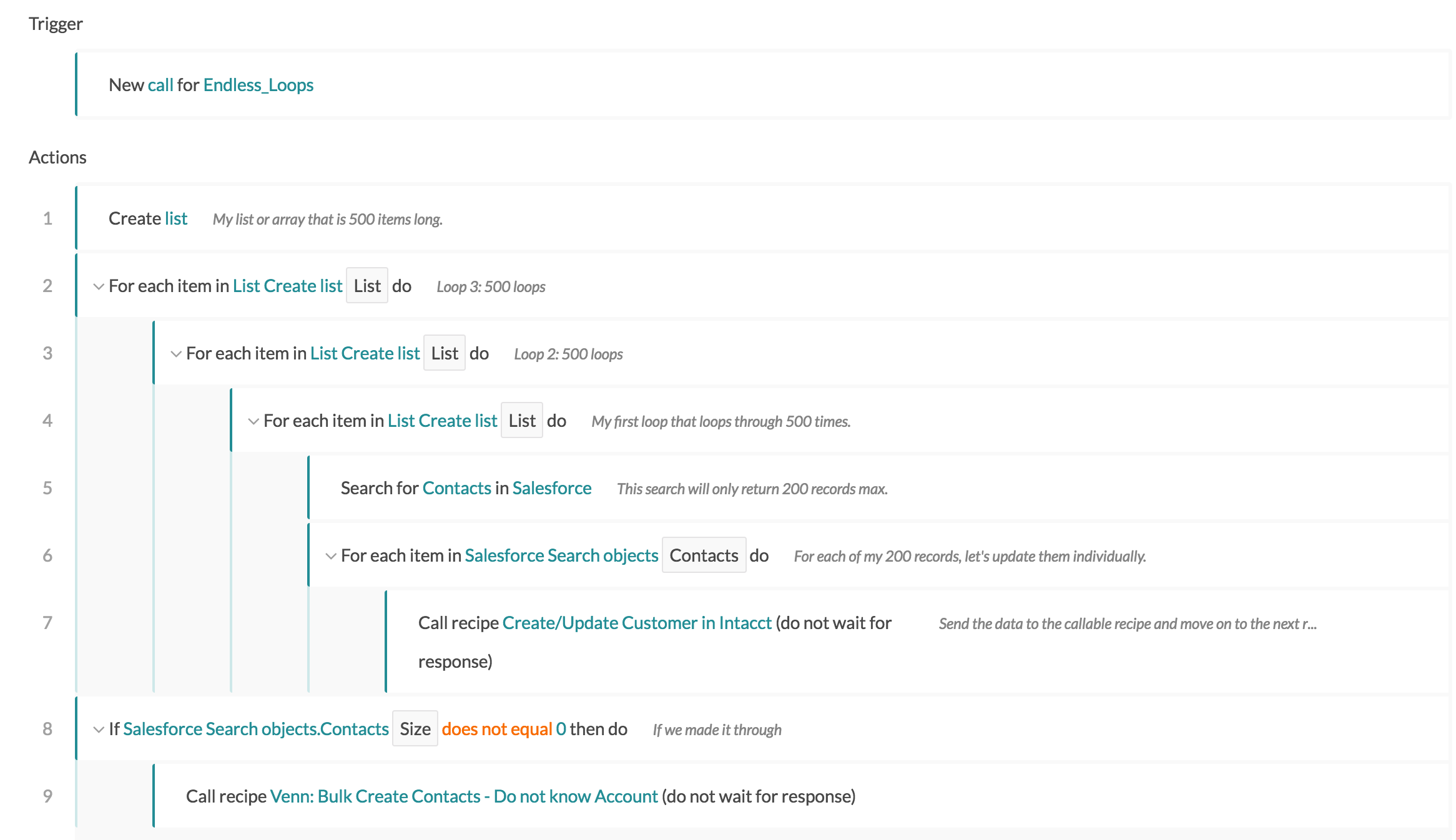The height and width of the screenshot is (840, 1456).
Task: Collapse the step 3 For each loop chevron
Action: [x=176, y=354]
